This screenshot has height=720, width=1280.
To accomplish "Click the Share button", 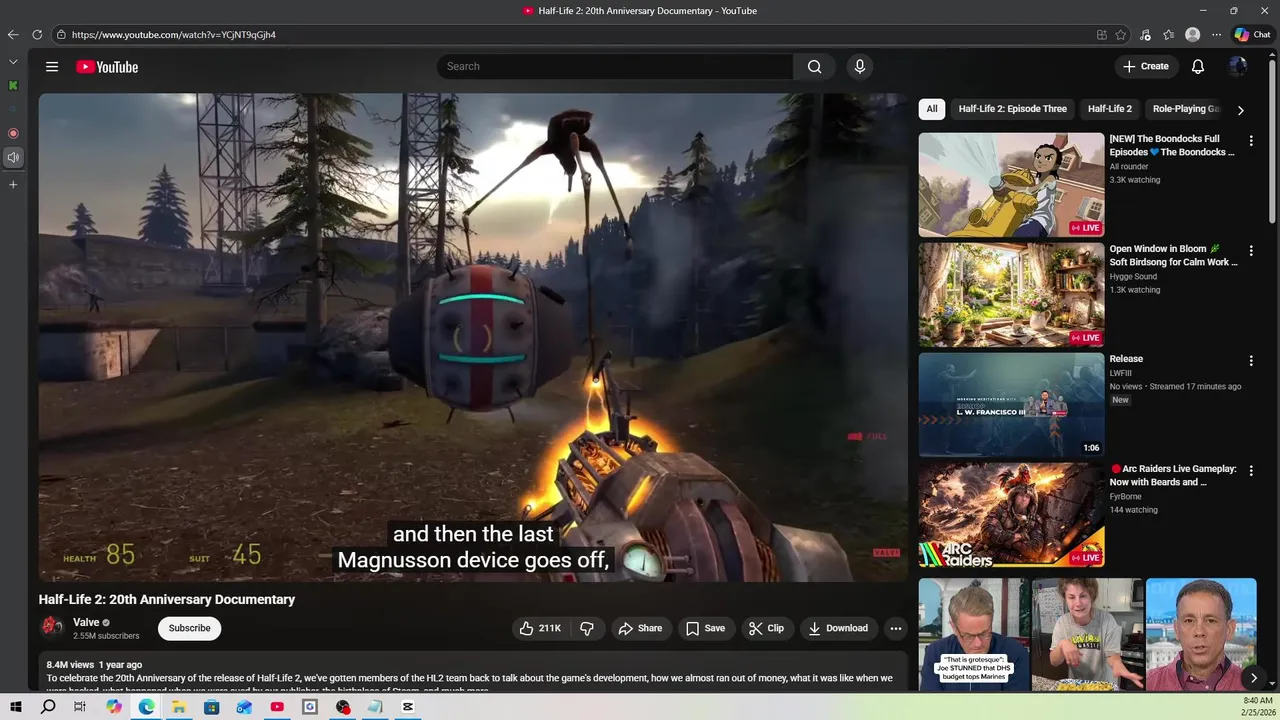I will pos(640,628).
